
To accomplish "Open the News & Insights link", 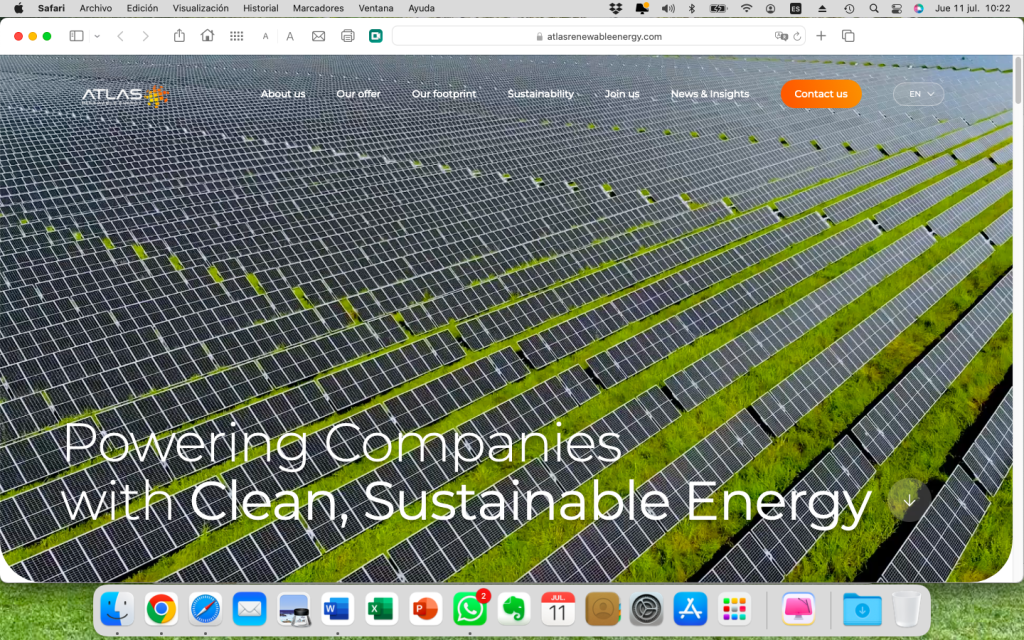I will tap(709, 94).
